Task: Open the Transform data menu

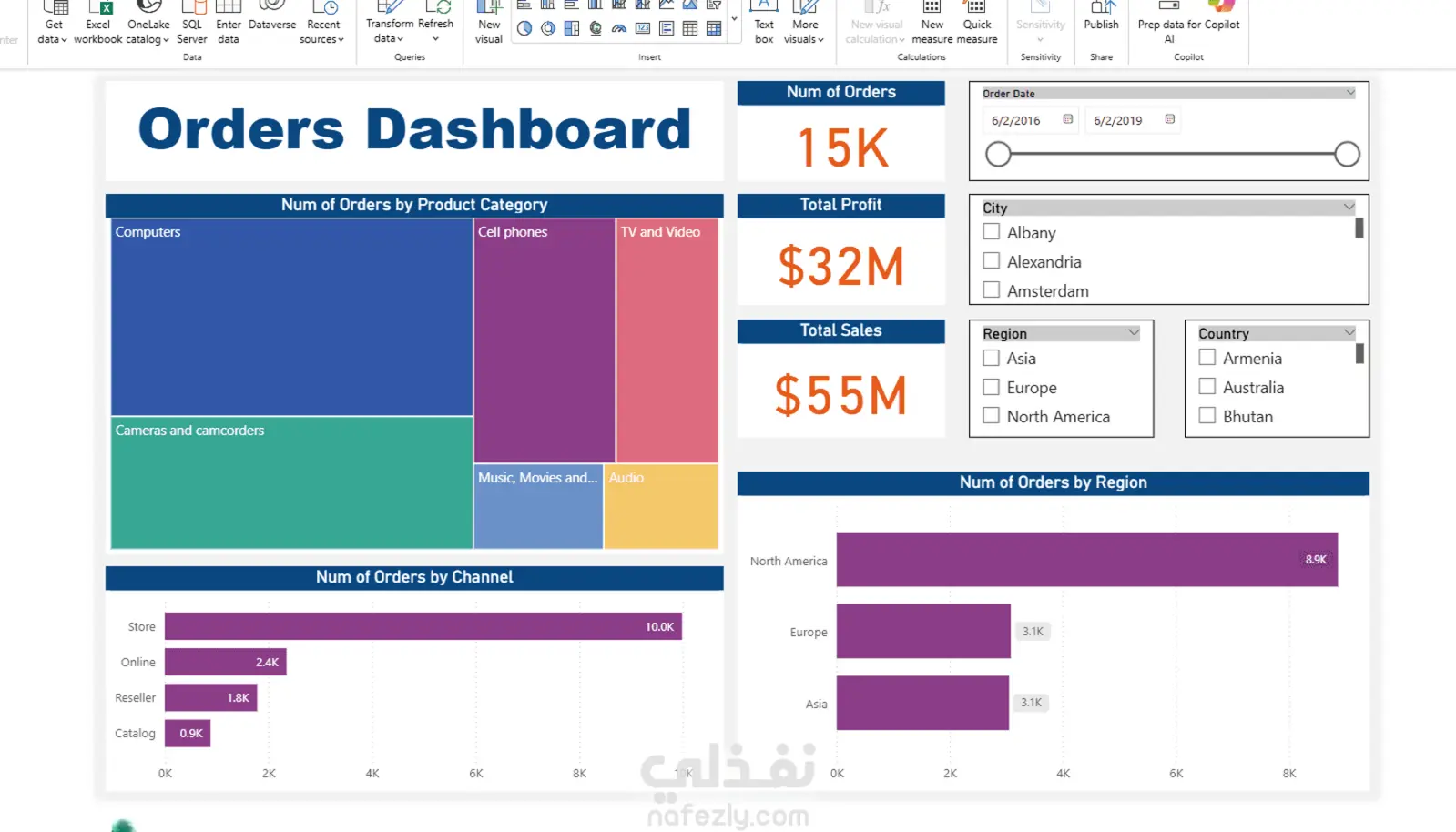Action: click(389, 24)
